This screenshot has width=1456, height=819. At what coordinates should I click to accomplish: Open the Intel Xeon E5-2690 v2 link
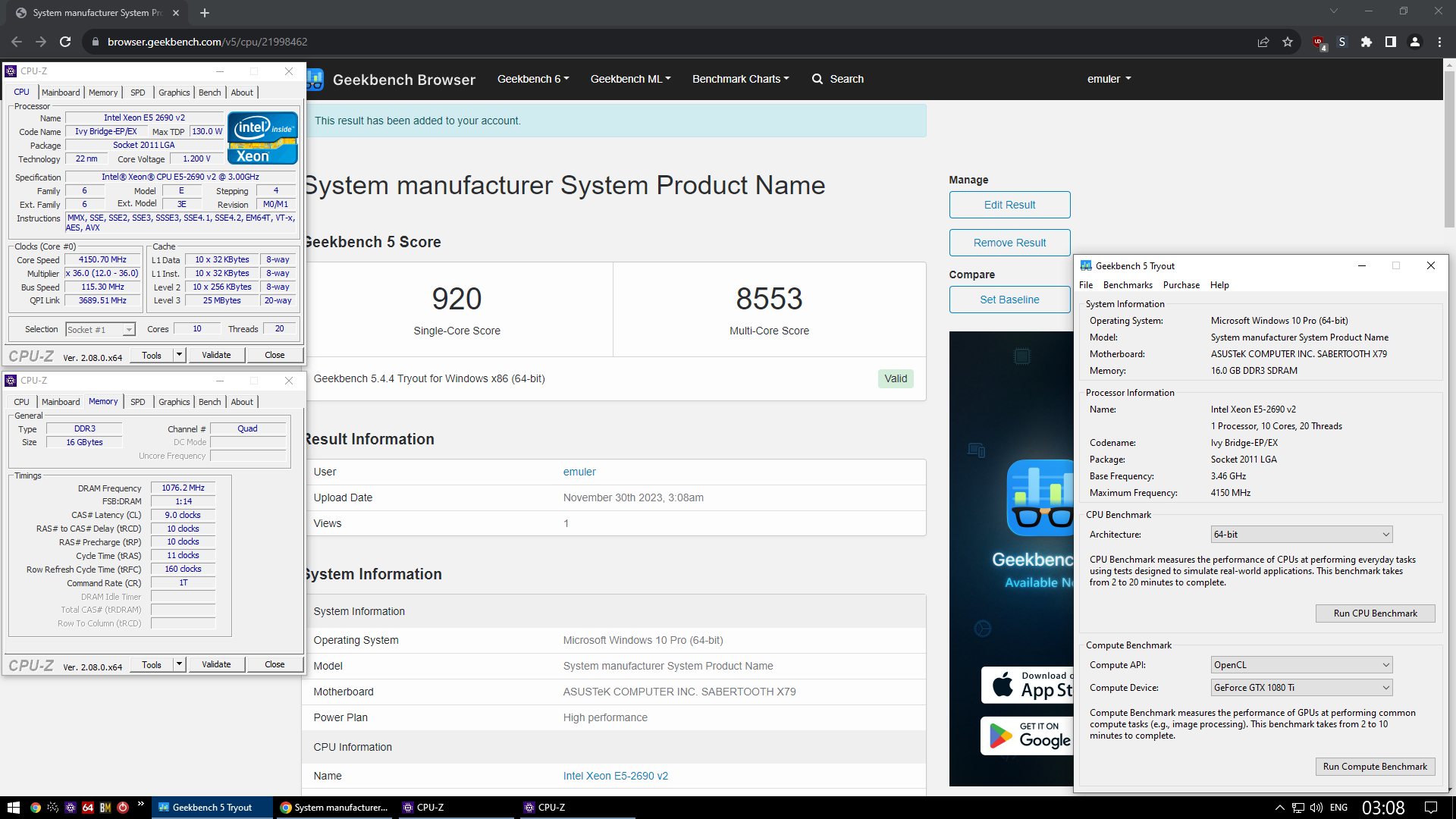615,776
